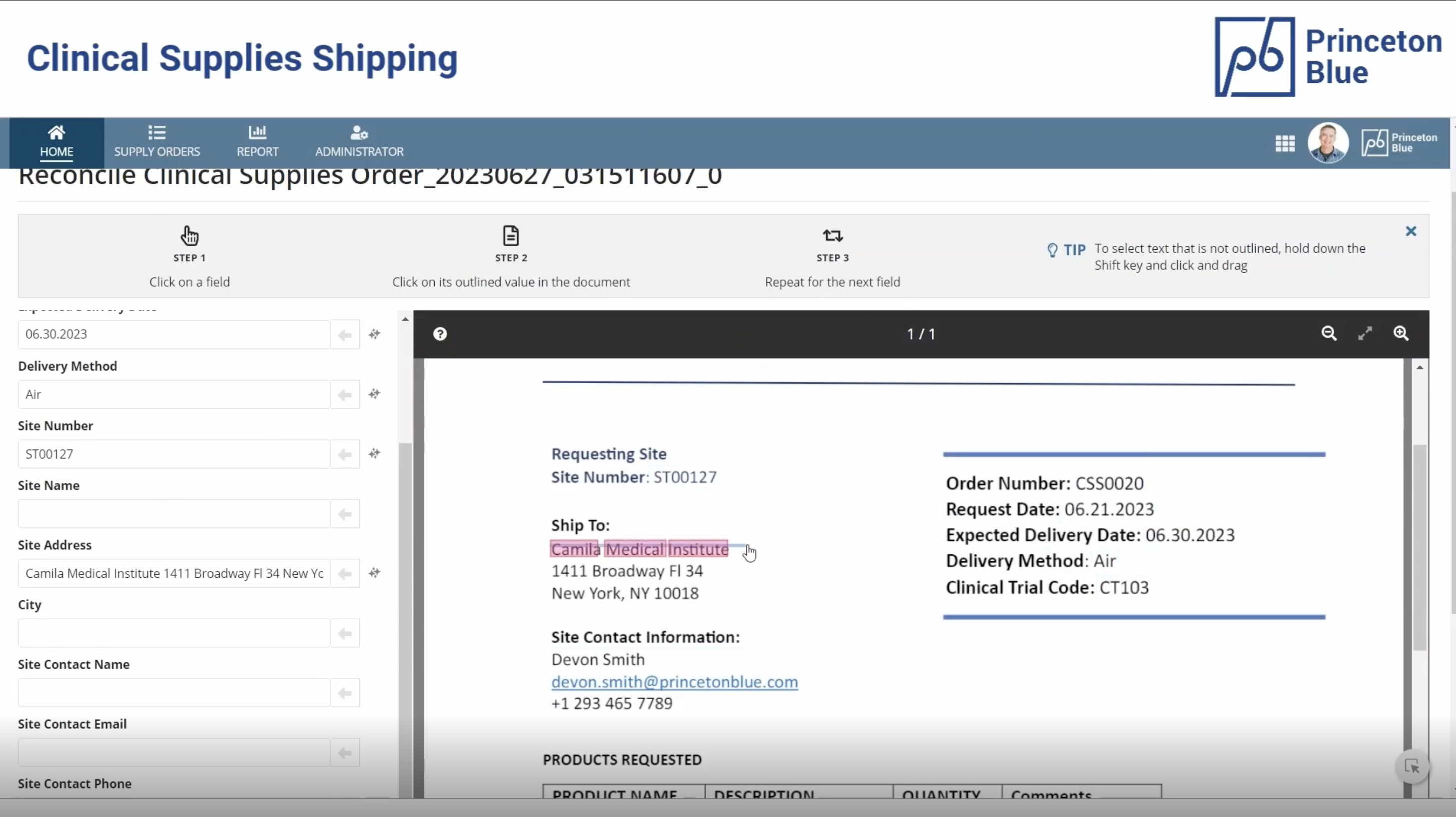This screenshot has height=817, width=1456.
Task: Open the apps grid navigation icon
Action: click(x=1285, y=143)
